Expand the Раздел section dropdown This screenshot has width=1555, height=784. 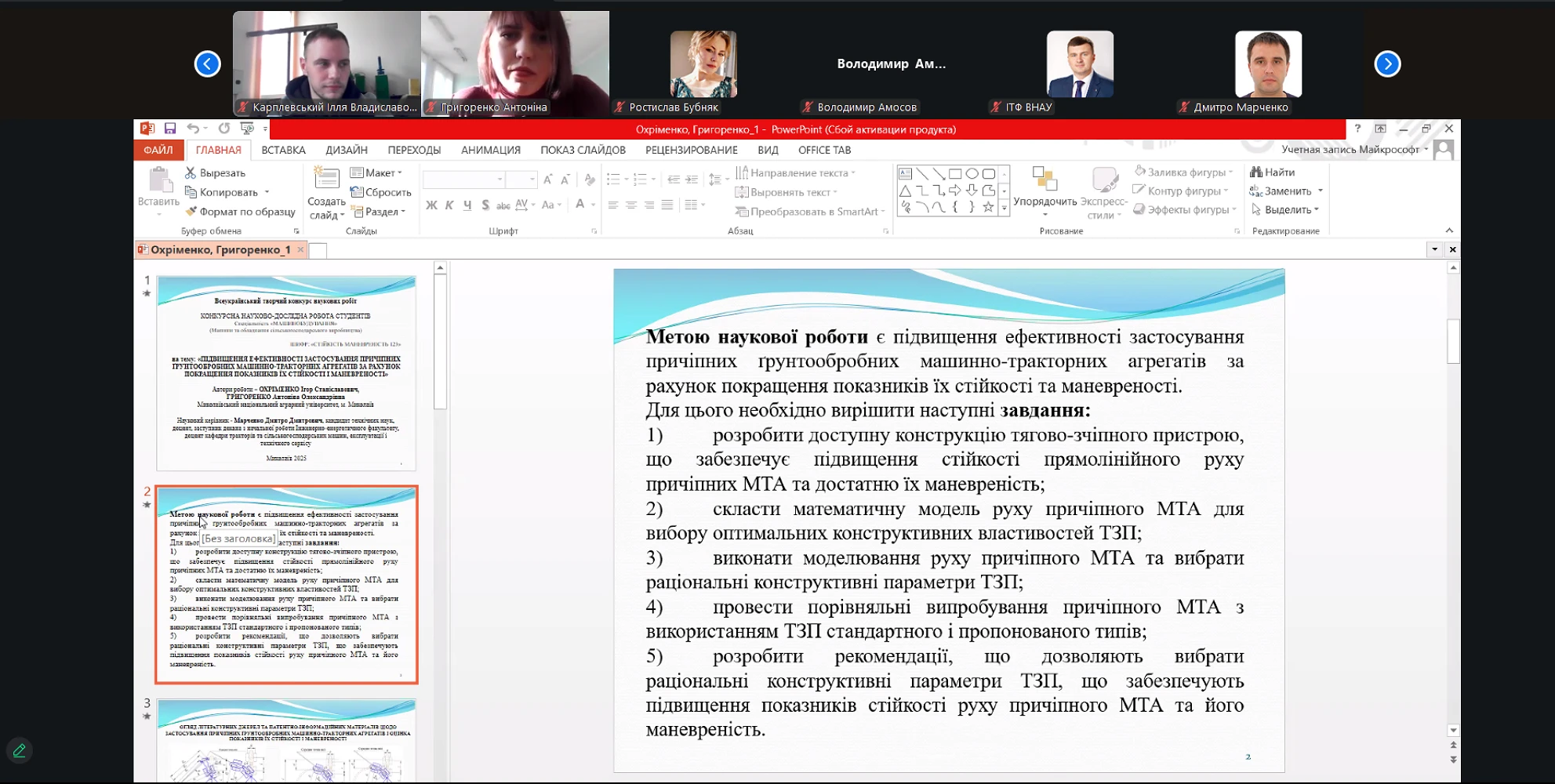click(x=379, y=212)
